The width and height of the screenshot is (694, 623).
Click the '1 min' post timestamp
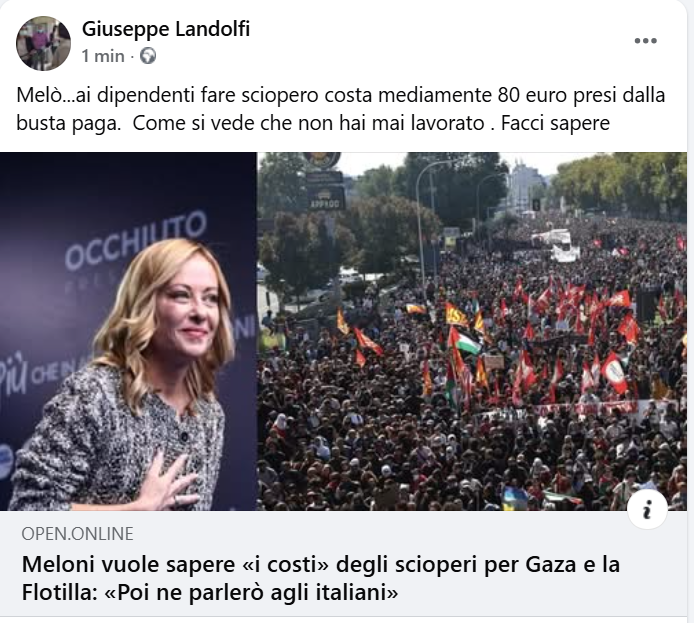coord(103,56)
